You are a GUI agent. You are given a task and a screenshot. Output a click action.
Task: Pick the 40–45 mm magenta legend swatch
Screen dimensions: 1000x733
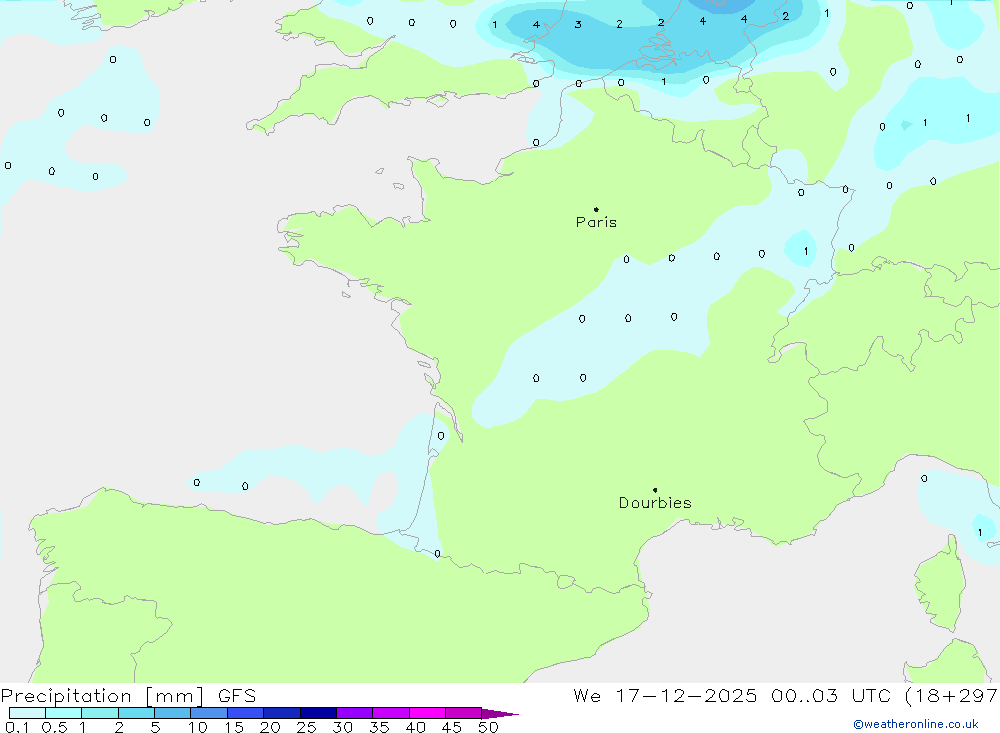pyautogui.click(x=427, y=713)
